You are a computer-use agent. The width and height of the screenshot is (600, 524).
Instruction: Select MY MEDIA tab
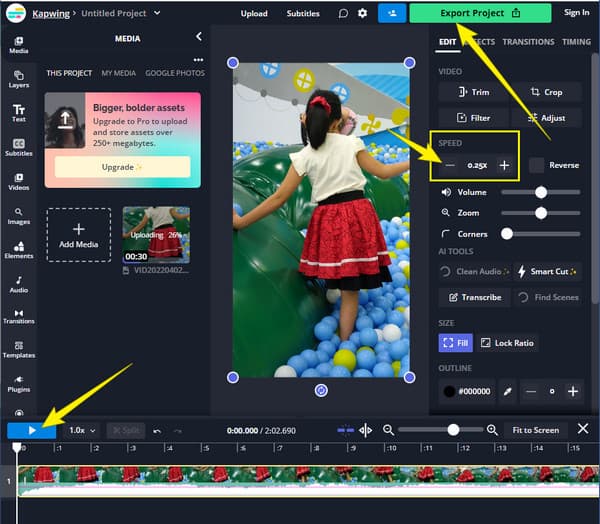tap(119, 73)
